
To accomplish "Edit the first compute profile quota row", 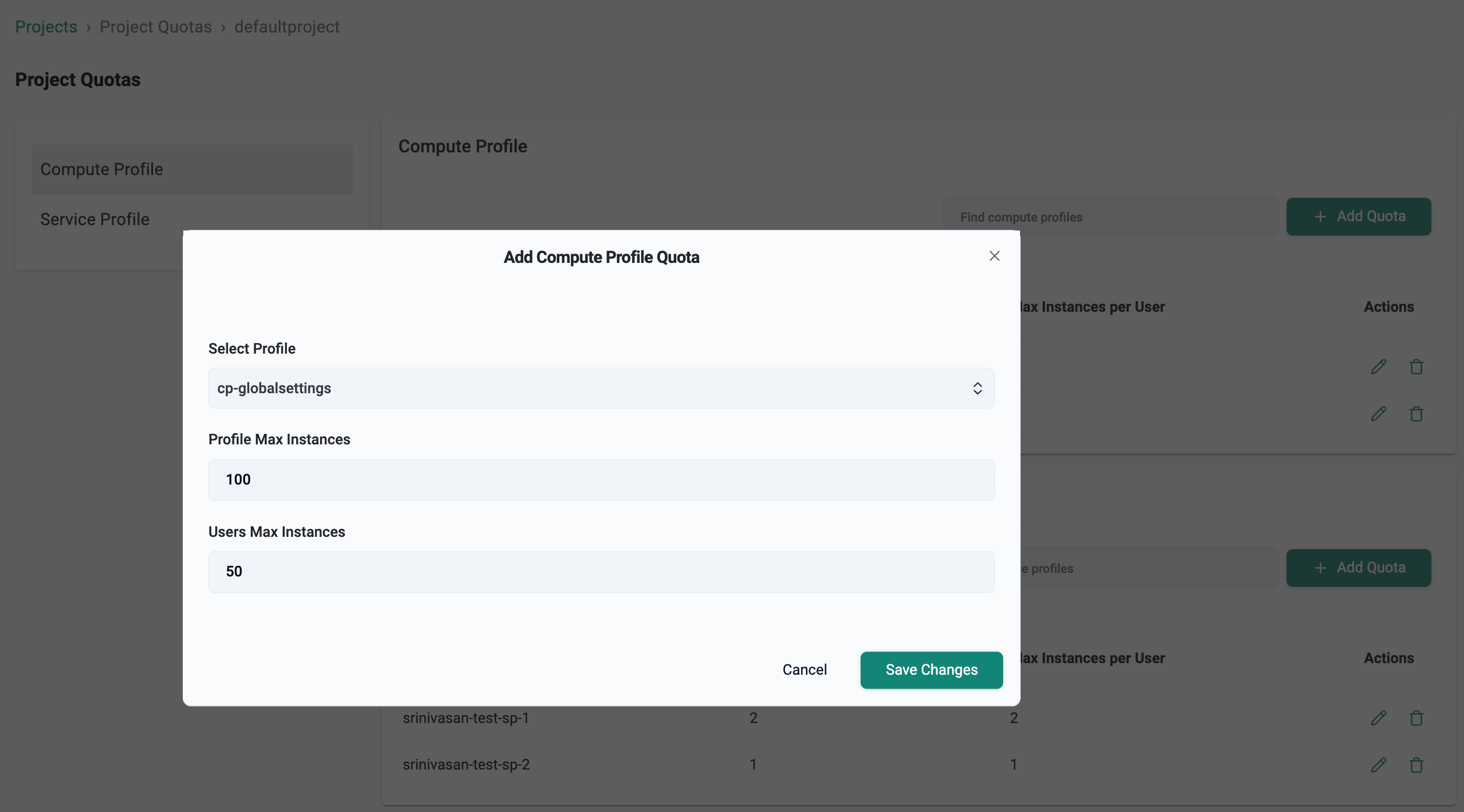I will pos(1378,367).
